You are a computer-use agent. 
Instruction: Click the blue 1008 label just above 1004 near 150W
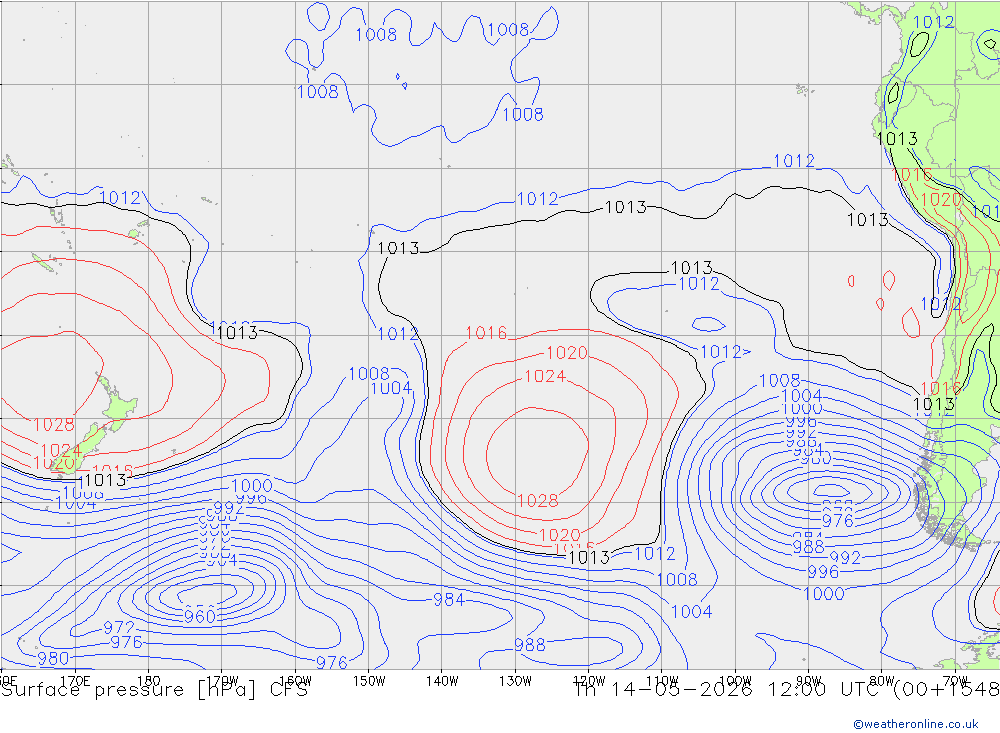pyautogui.click(x=369, y=373)
